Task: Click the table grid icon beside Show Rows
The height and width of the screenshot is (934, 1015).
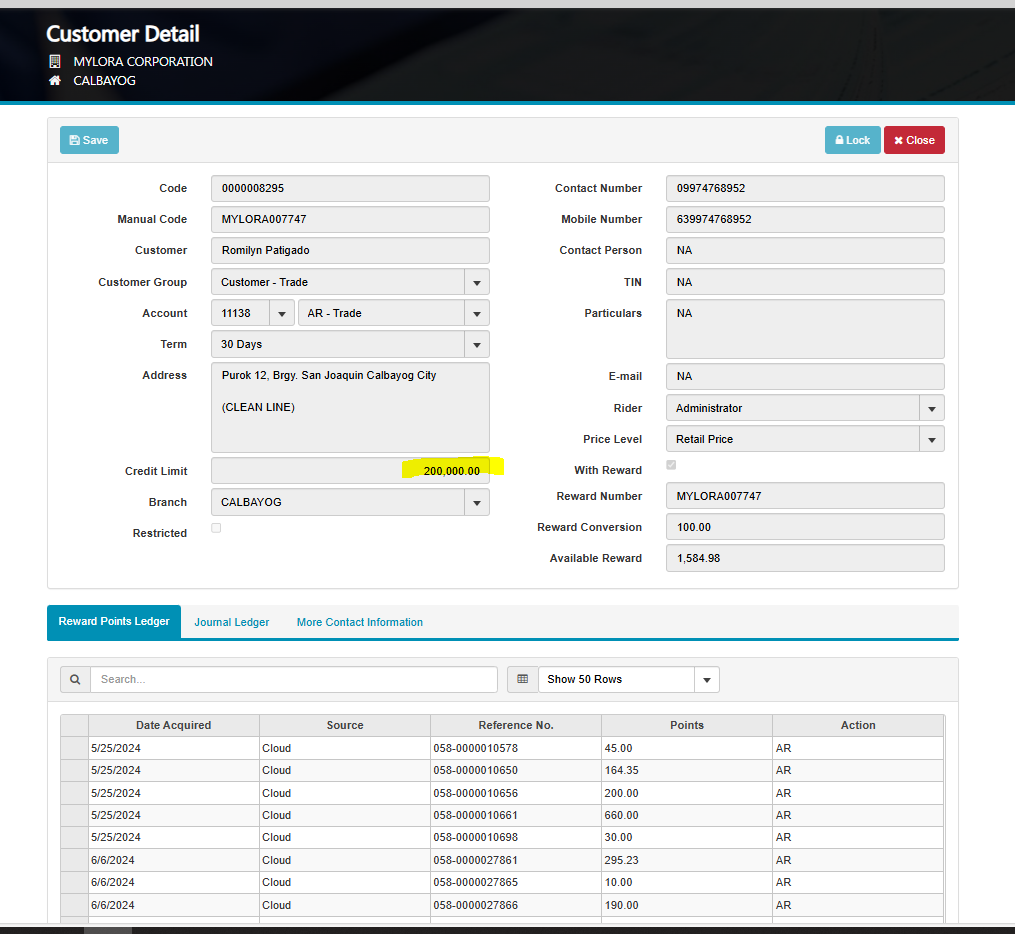Action: point(522,680)
